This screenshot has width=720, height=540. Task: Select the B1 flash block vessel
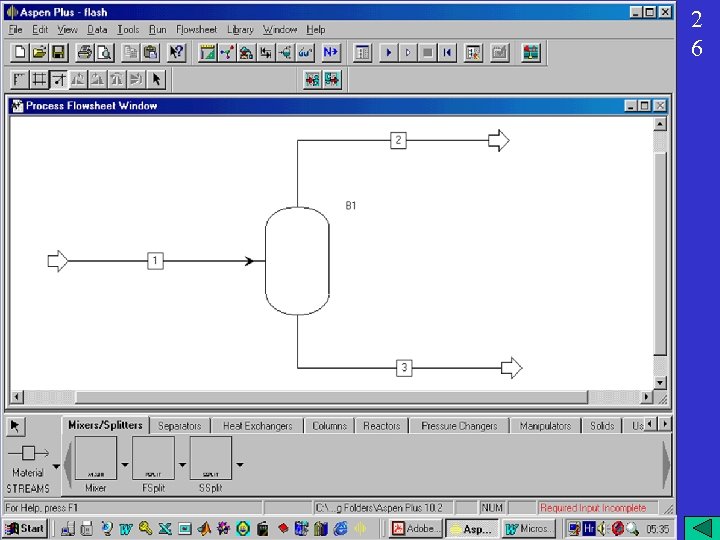[x=297, y=261]
